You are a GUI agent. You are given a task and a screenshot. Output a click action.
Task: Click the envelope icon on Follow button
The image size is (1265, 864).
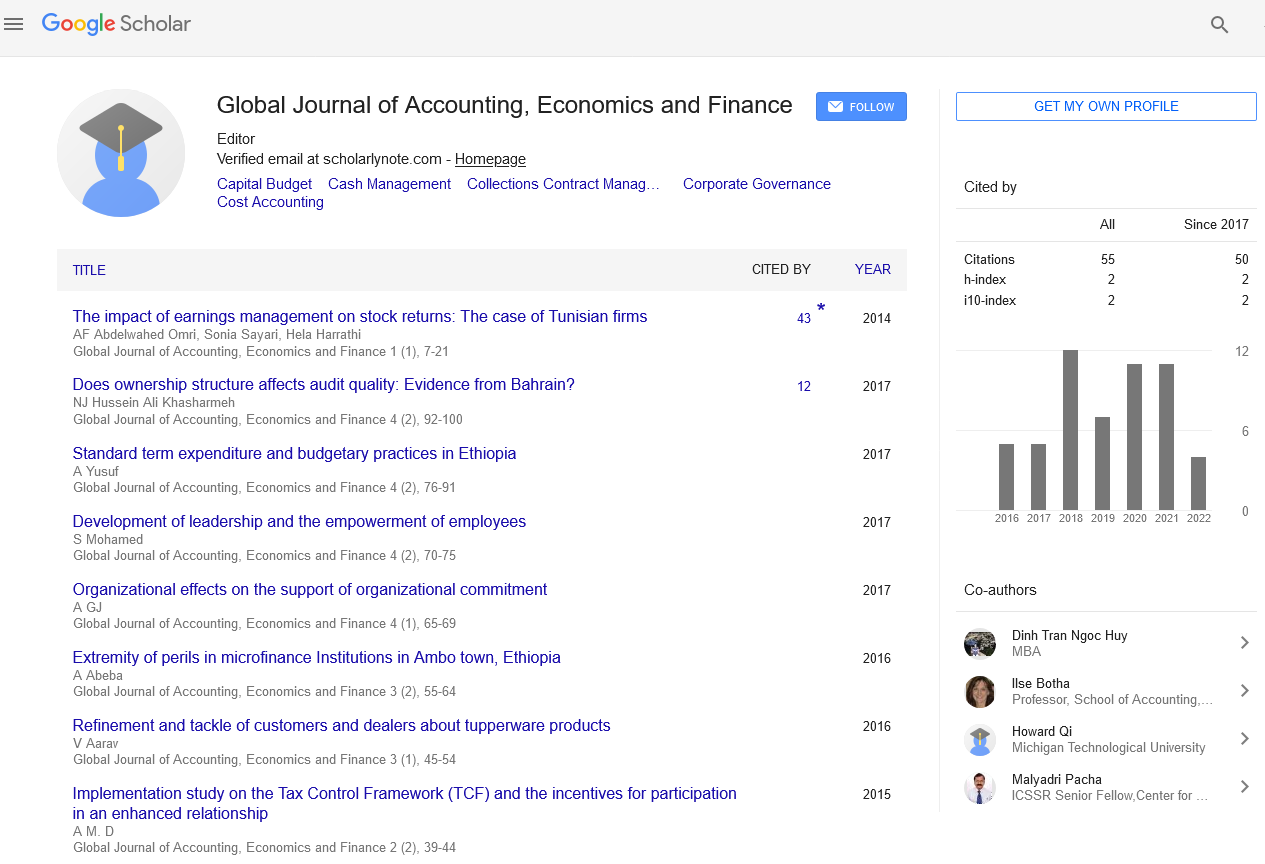[835, 107]
